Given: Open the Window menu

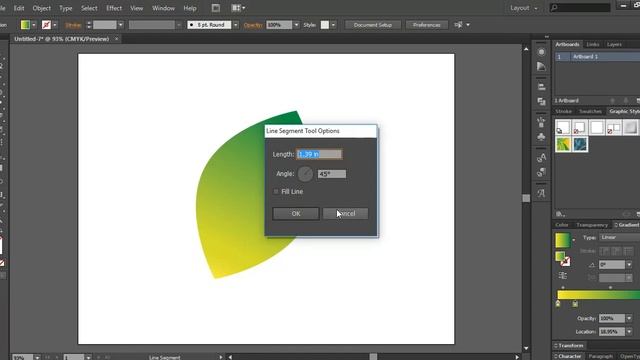Looking at the screenshot, I should 163,8.
